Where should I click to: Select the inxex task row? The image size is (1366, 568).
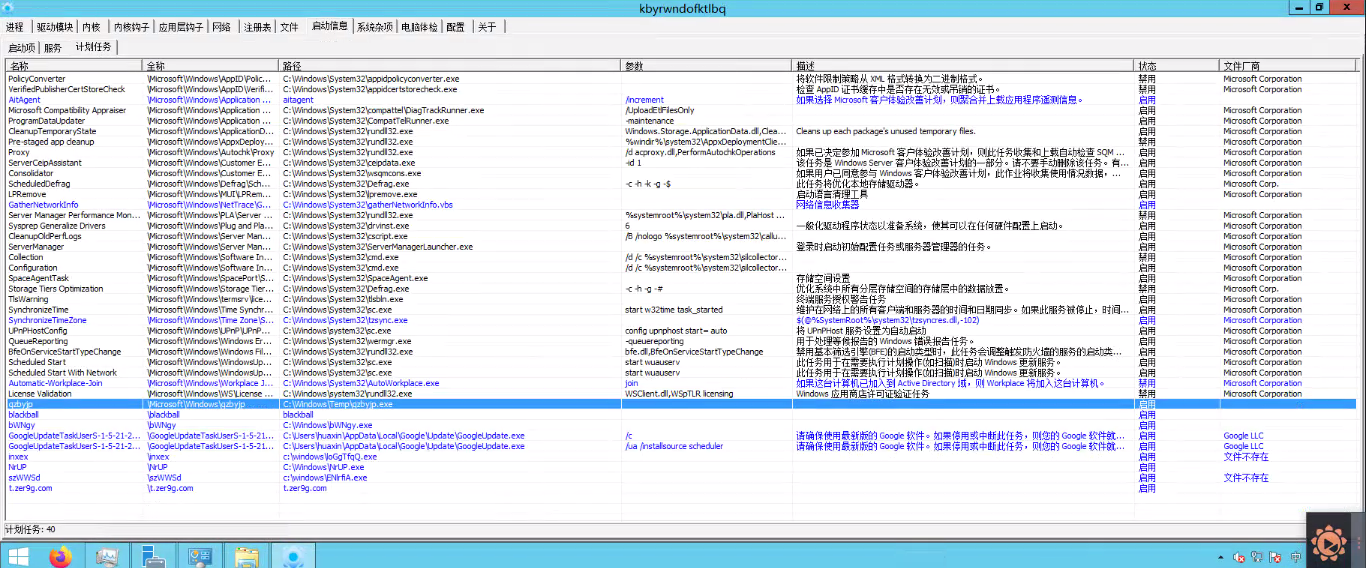pyautogui.click(x=680, y=457)
